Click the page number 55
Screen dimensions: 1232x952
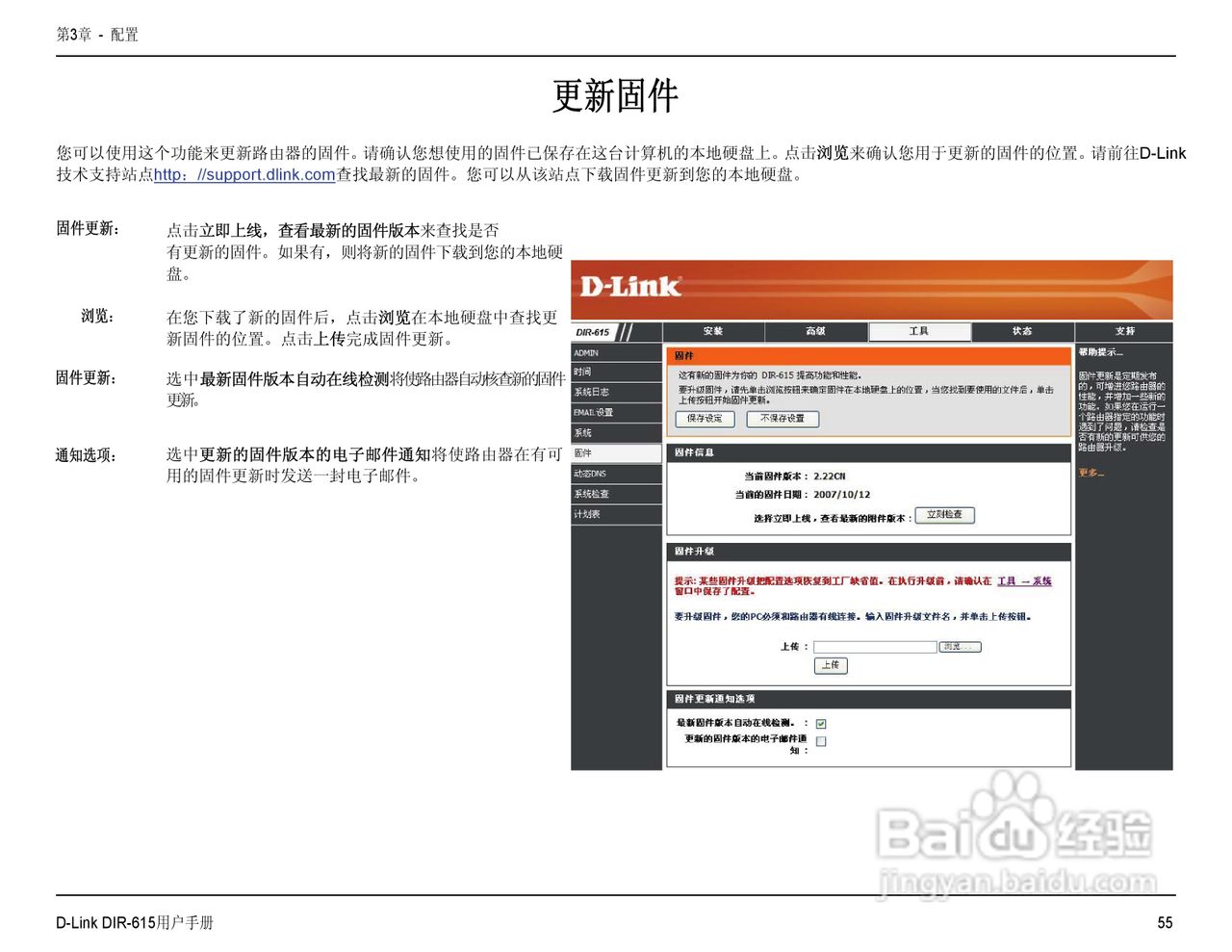point(1165,922)
